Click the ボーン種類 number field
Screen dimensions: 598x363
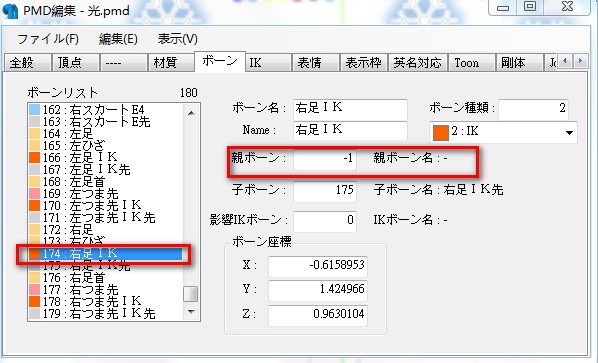[x=533, y=109]
